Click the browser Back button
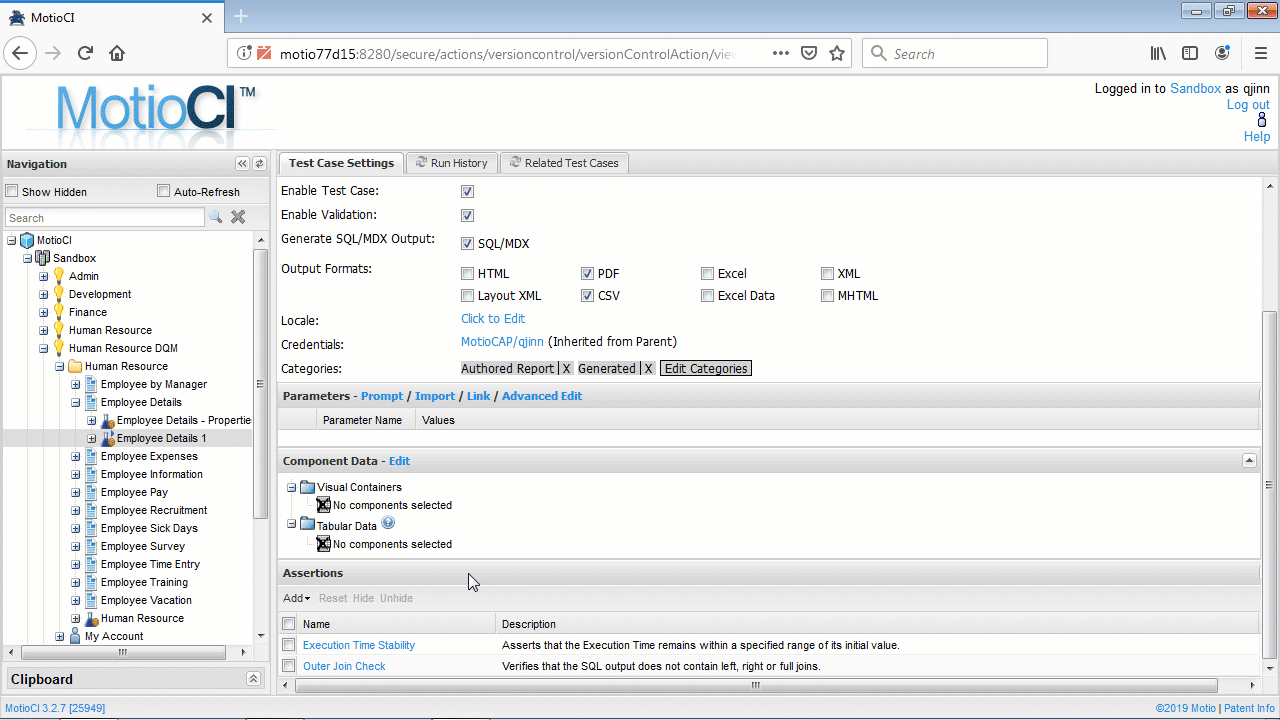The width and height of the screenshot is (1280, 720). [x=21, y=53]
